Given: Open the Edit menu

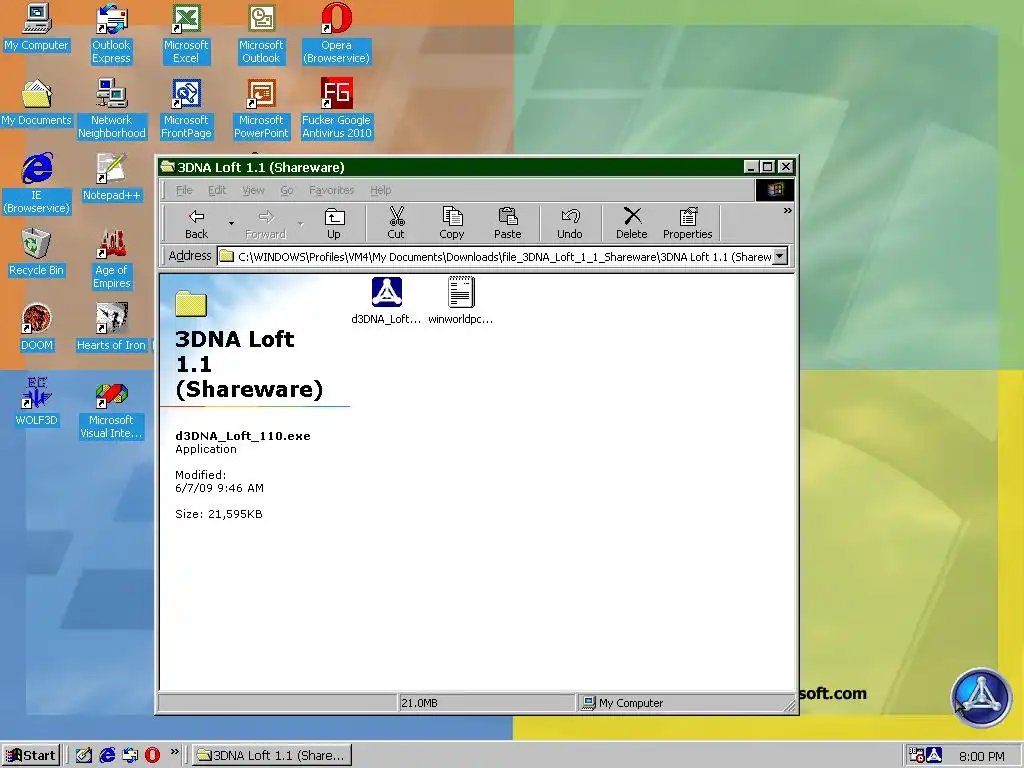Looking at the screenshot, I should click(217, 190).
